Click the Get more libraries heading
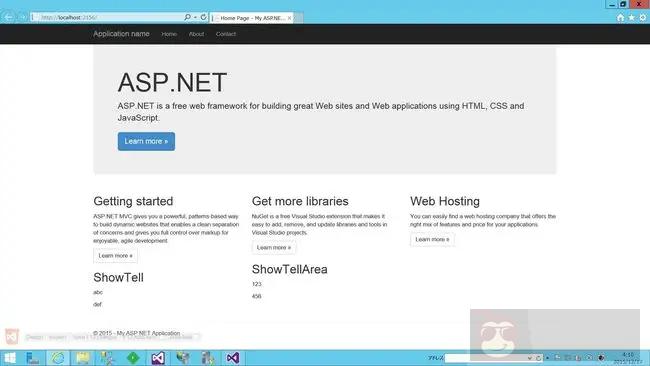 pos(300,201)
